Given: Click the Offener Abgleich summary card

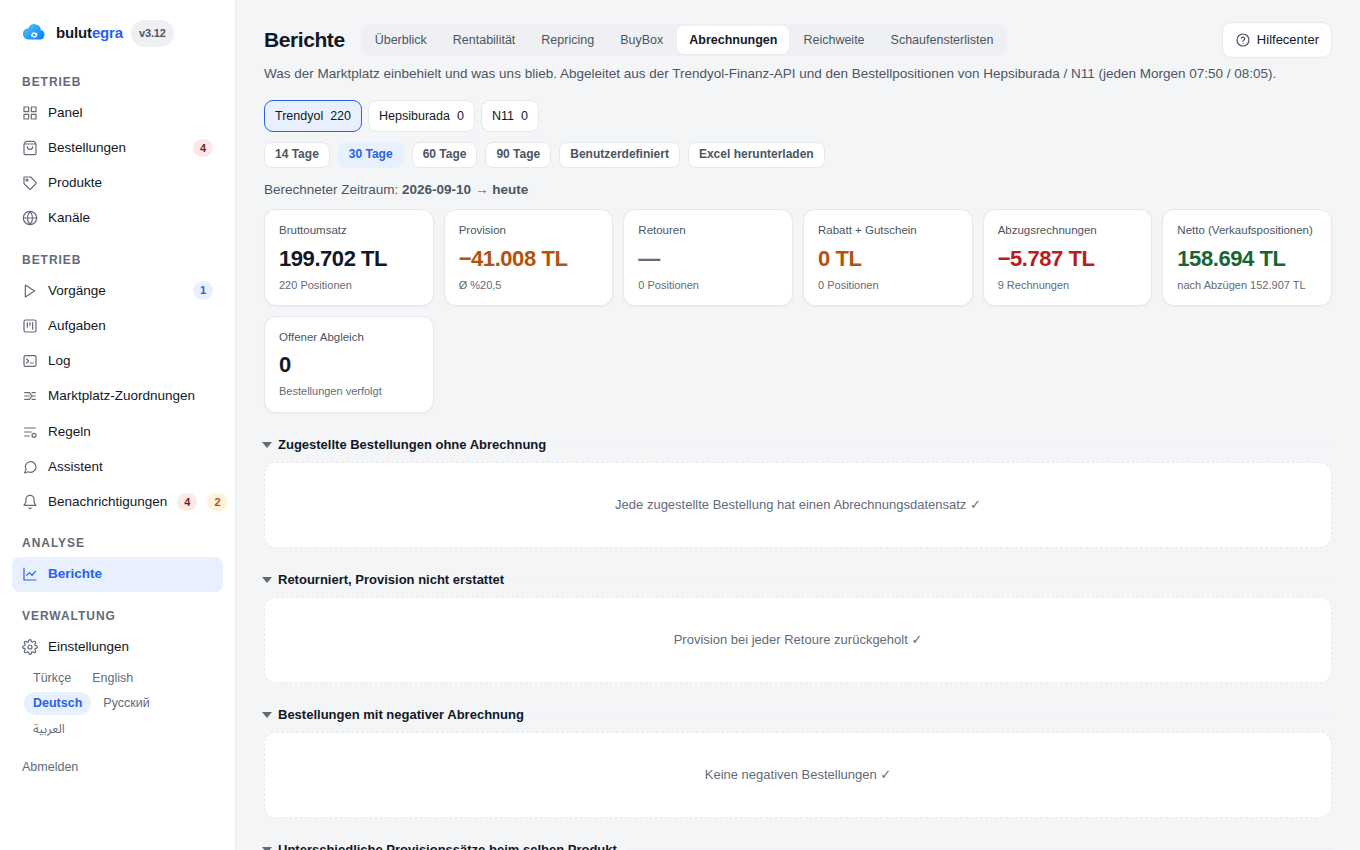Looking at the screenshot, I should tap(349, 364).
